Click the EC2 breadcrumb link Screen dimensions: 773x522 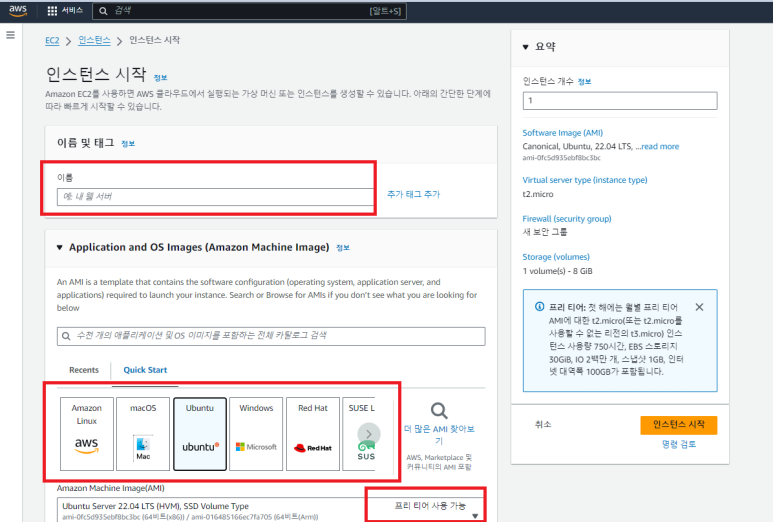[52, 40]
